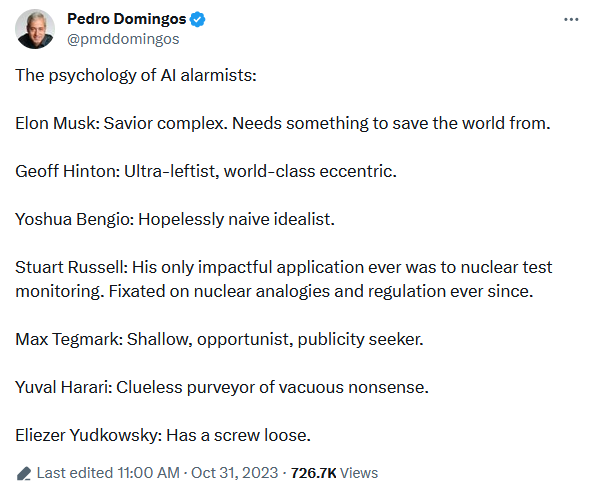Click the pencil edit history icon
Image resolution: width=595 pixels, height=494 pixels.
pos(24,473)
